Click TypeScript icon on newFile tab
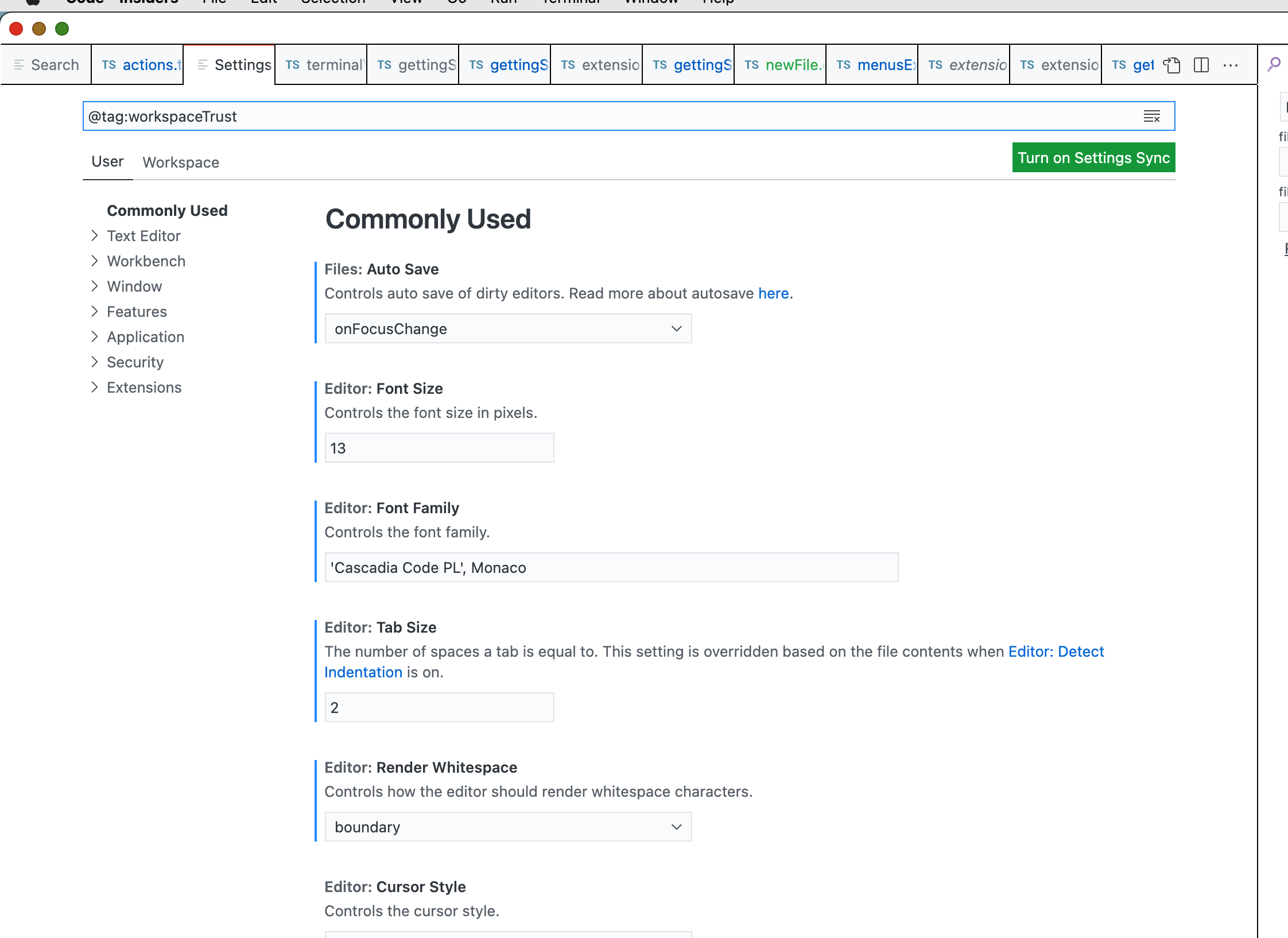 [751, 65]
